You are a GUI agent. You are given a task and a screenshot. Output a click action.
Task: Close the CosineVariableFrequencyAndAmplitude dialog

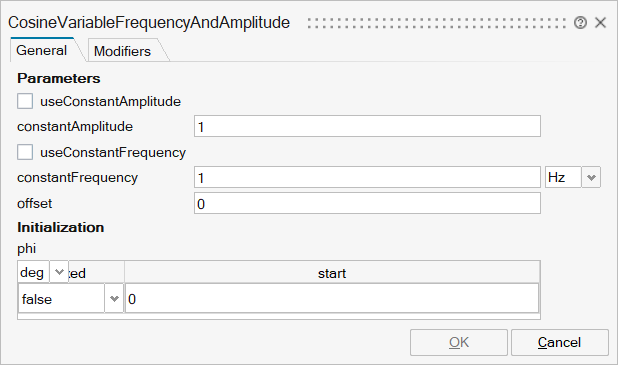(x=600, y=22)
